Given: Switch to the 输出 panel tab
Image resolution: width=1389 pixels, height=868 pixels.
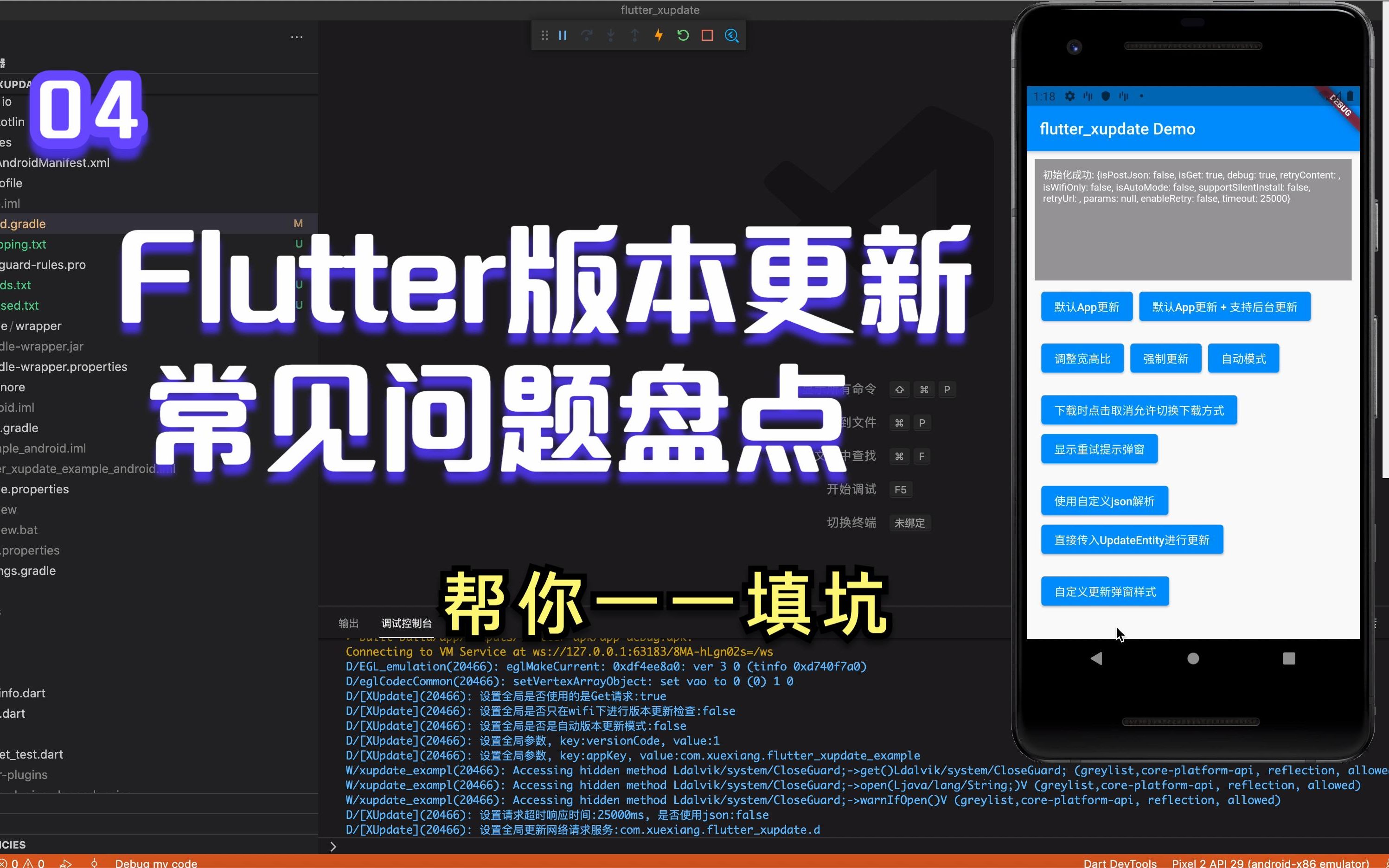Looking at the screenshot, I should coord(349,624).
